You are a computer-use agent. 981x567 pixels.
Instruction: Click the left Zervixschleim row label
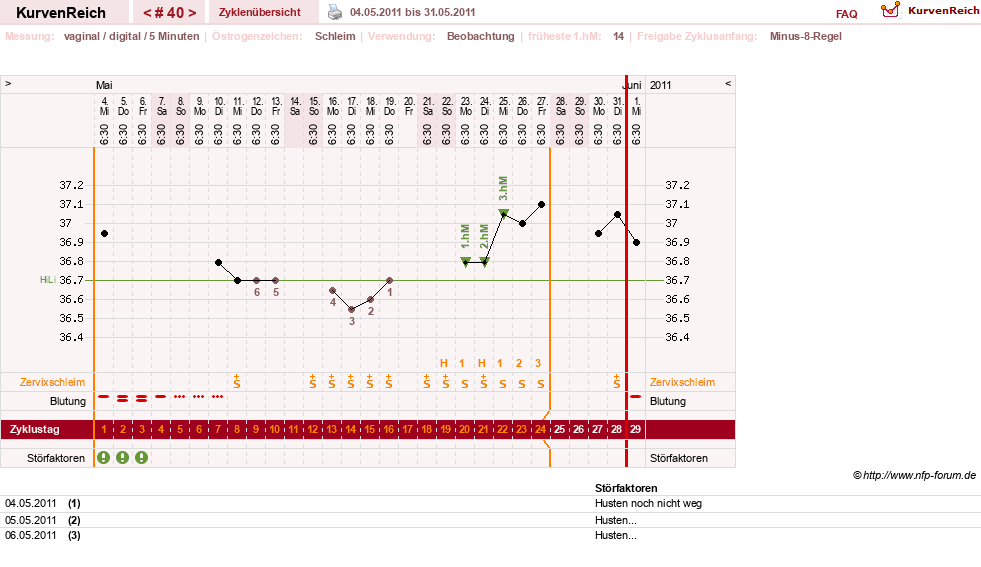(x=53, y=382)
